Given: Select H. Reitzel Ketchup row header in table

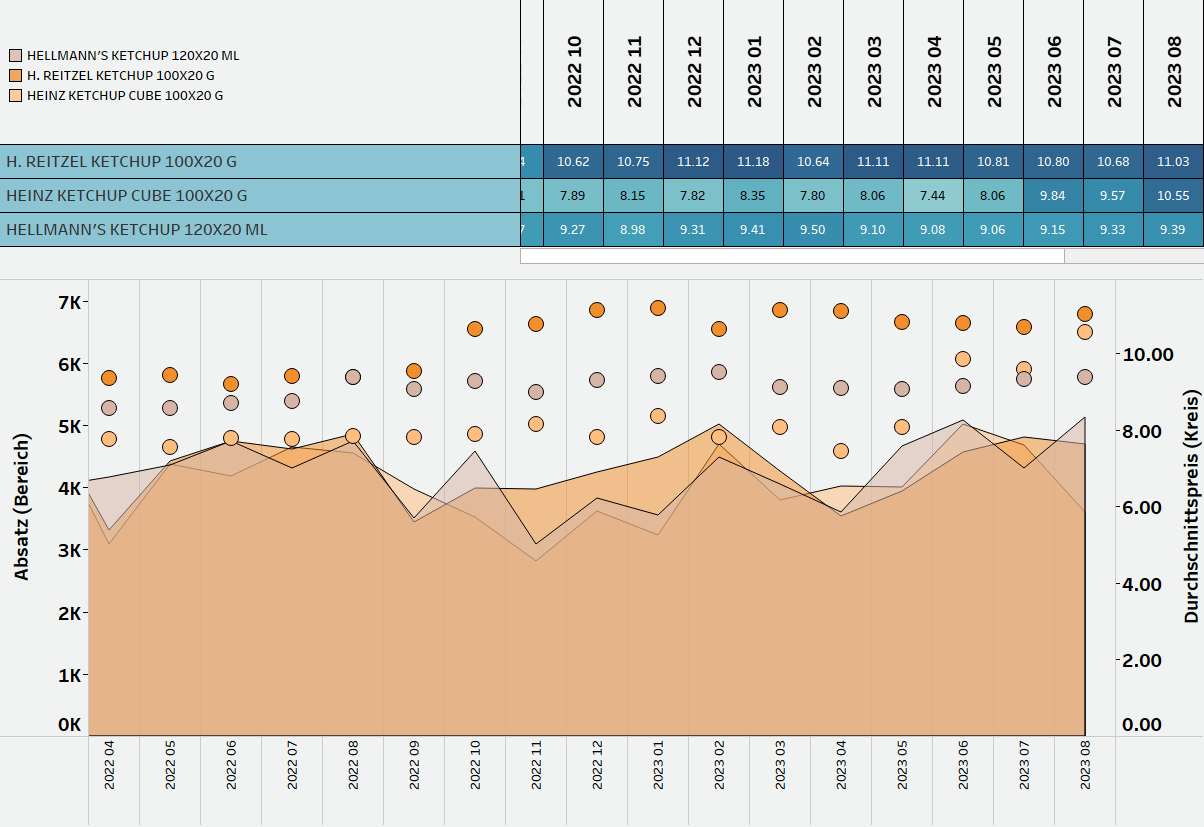Looking at the screenshot, I should [259, 161].
